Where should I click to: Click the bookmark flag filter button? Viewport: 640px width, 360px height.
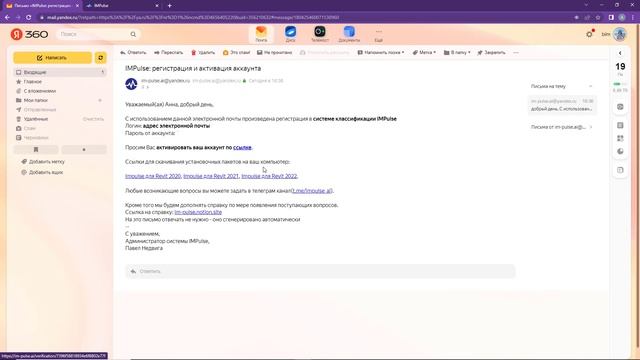pyautogui.click(x=36, y=150)
